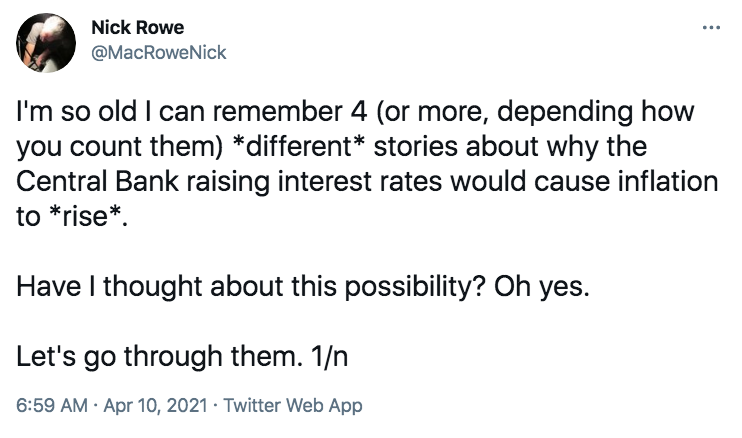Click the word *rise* in the tweet
The width and height of the screenshot is (742, 438).
pos(86,216)
